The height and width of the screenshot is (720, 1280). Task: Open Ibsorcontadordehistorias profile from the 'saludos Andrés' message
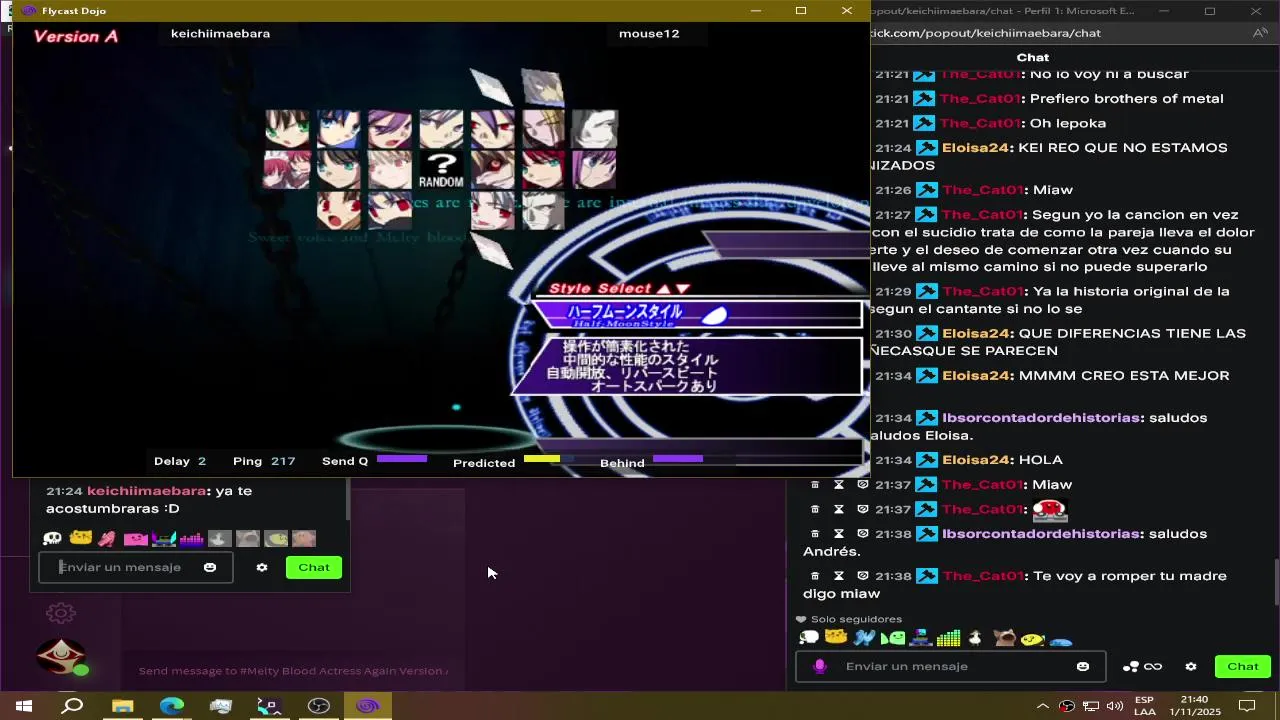pyautogui.click(x=1041, y=534)
